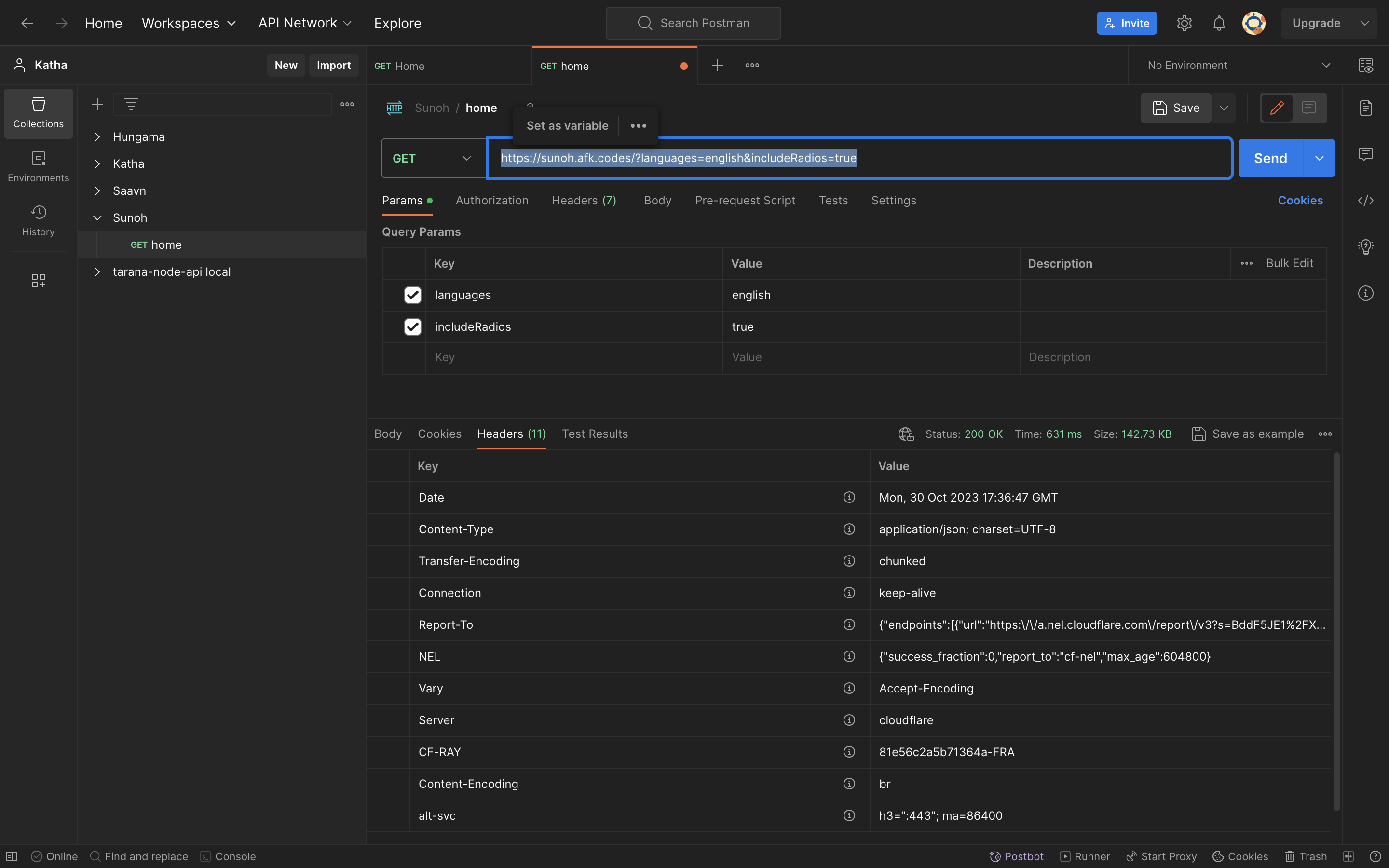
Task: Open the Test Results tab
Action: click(x=595, y=434)
